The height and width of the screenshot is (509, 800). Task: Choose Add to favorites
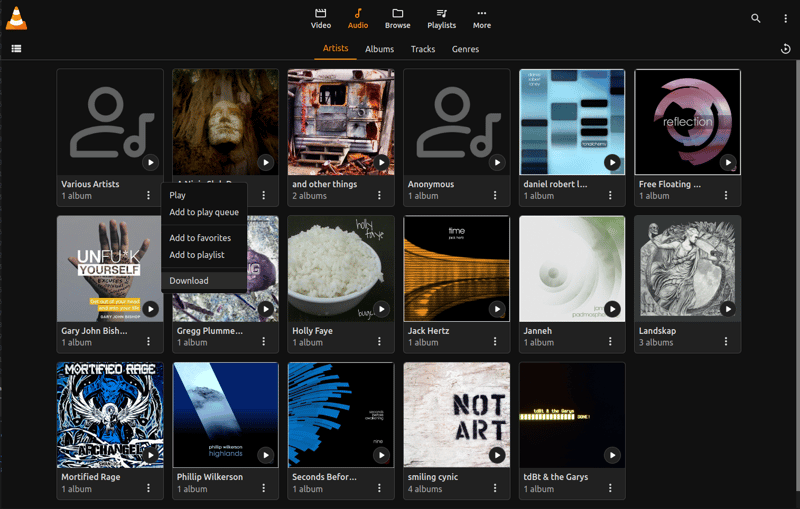tap(204, 238)
